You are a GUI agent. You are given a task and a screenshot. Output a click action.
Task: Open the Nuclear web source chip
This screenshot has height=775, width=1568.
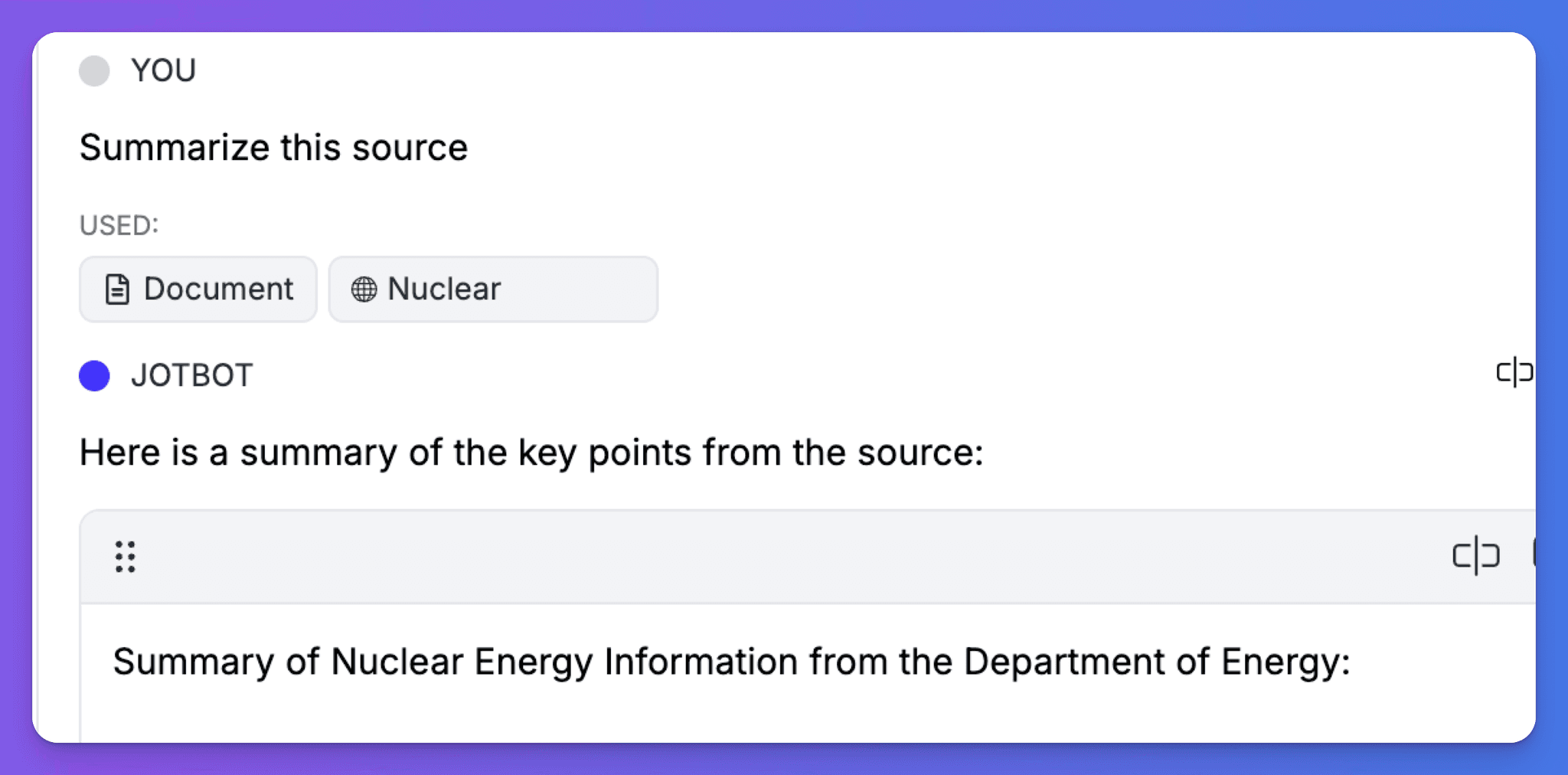493,289
